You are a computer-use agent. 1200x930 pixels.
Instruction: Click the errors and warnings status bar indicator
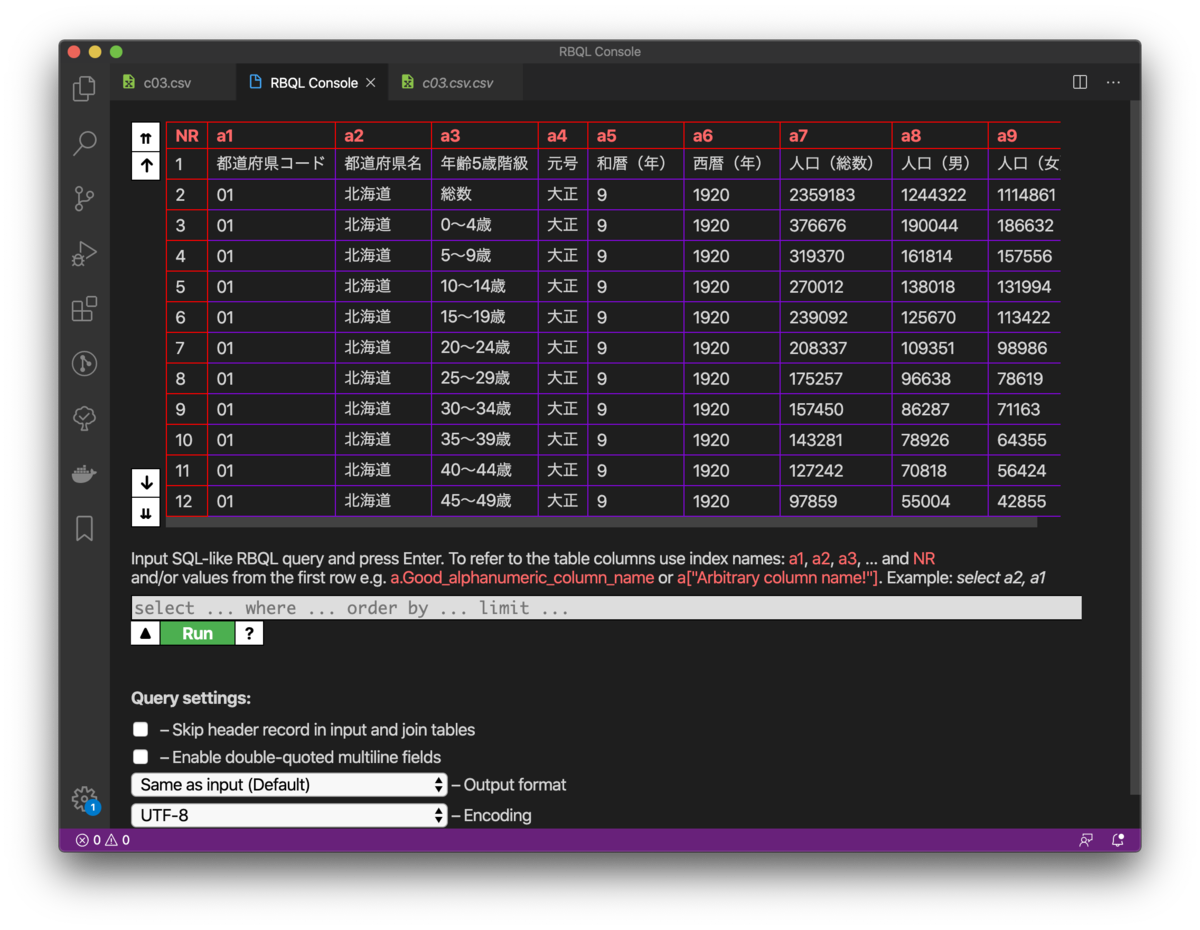(x=102, y=840)
